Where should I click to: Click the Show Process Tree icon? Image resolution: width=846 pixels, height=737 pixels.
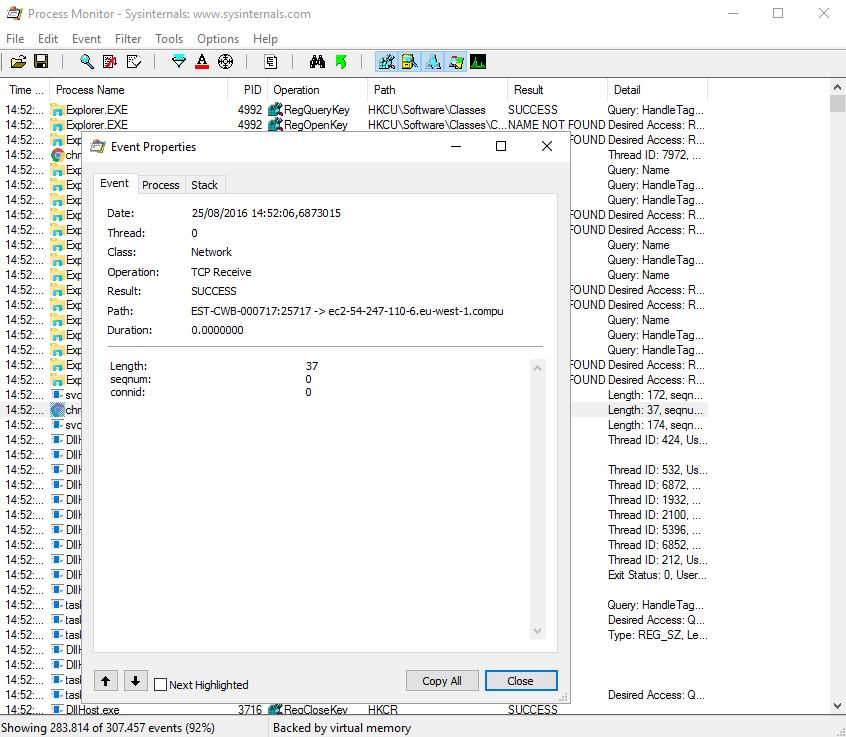(271, 62)
